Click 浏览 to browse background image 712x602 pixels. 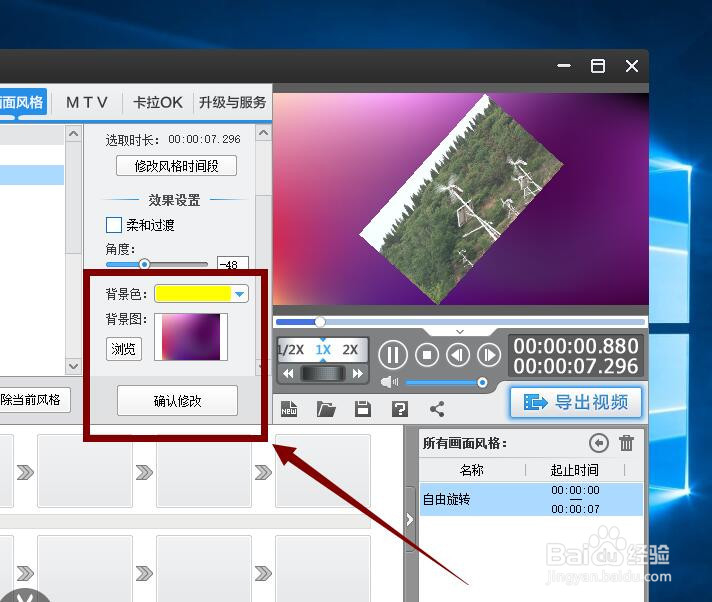click(x=124, y=349)
